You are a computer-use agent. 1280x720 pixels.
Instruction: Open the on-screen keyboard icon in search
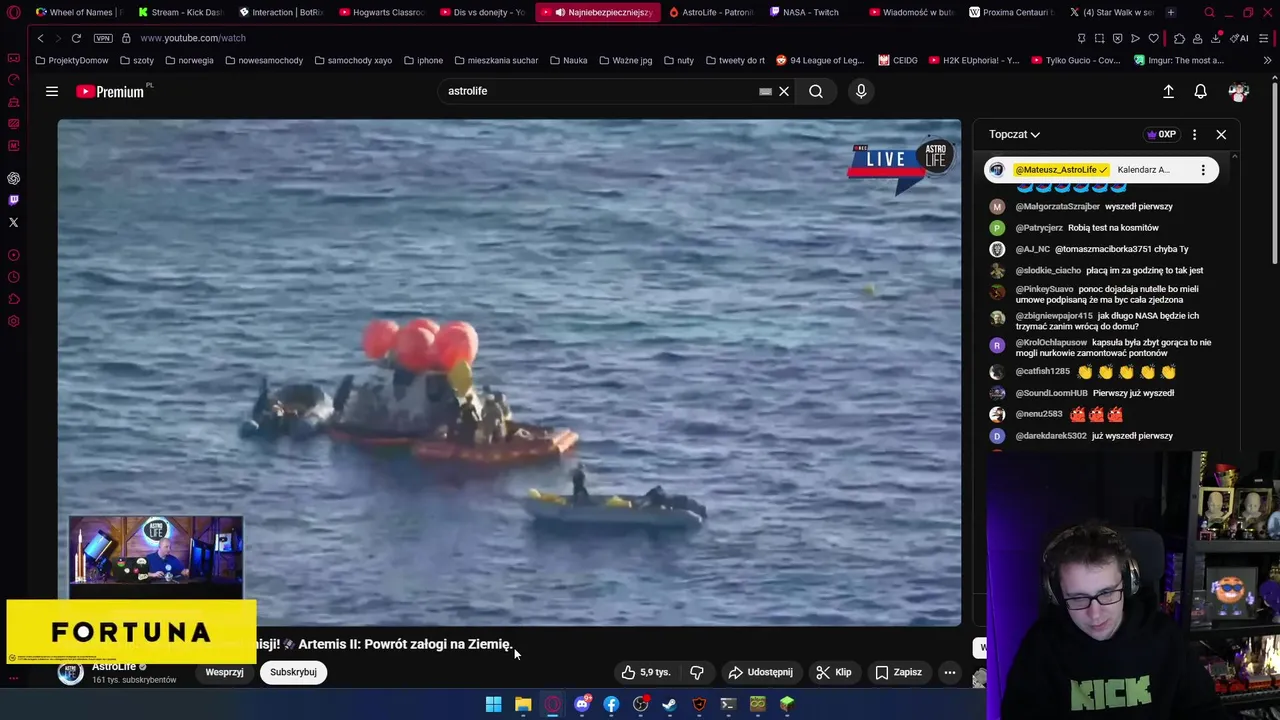765,91
